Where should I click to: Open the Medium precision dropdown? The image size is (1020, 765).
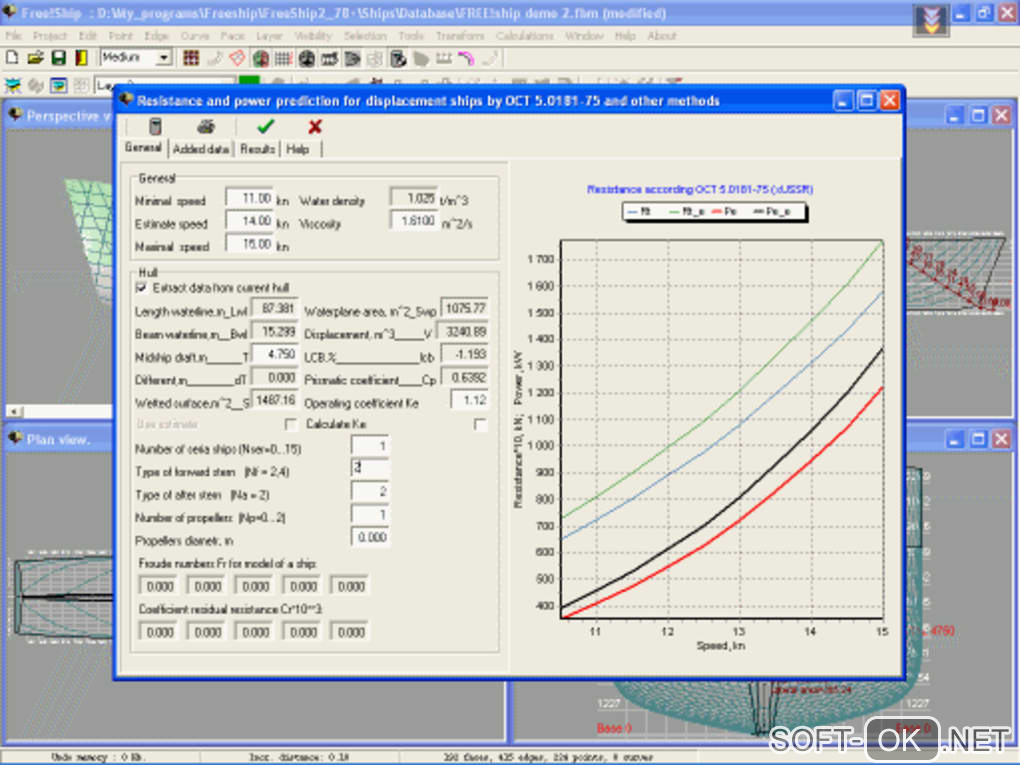click(164, 58)
